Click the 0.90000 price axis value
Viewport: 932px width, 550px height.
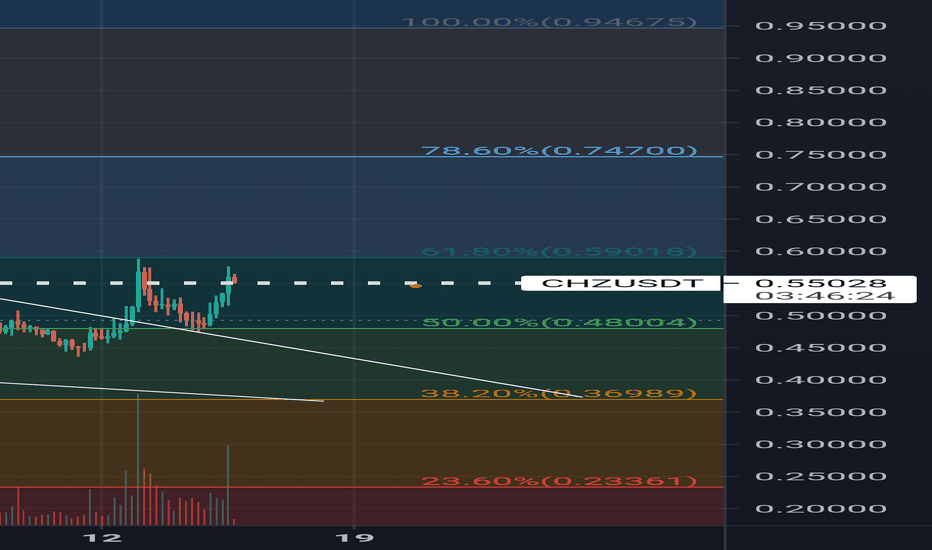pos(821,58)
